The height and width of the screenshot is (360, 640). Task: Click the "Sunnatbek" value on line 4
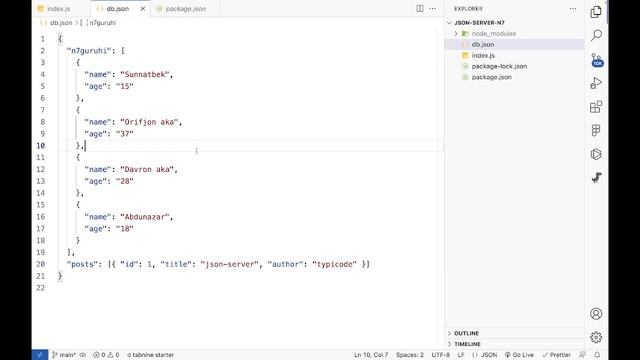click(144, 74)
